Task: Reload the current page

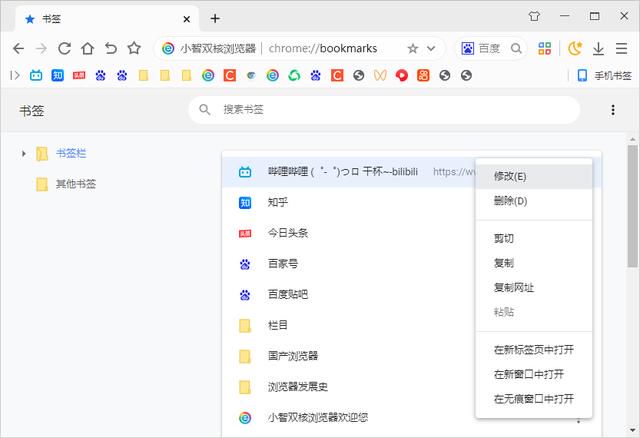Action: 64,49
